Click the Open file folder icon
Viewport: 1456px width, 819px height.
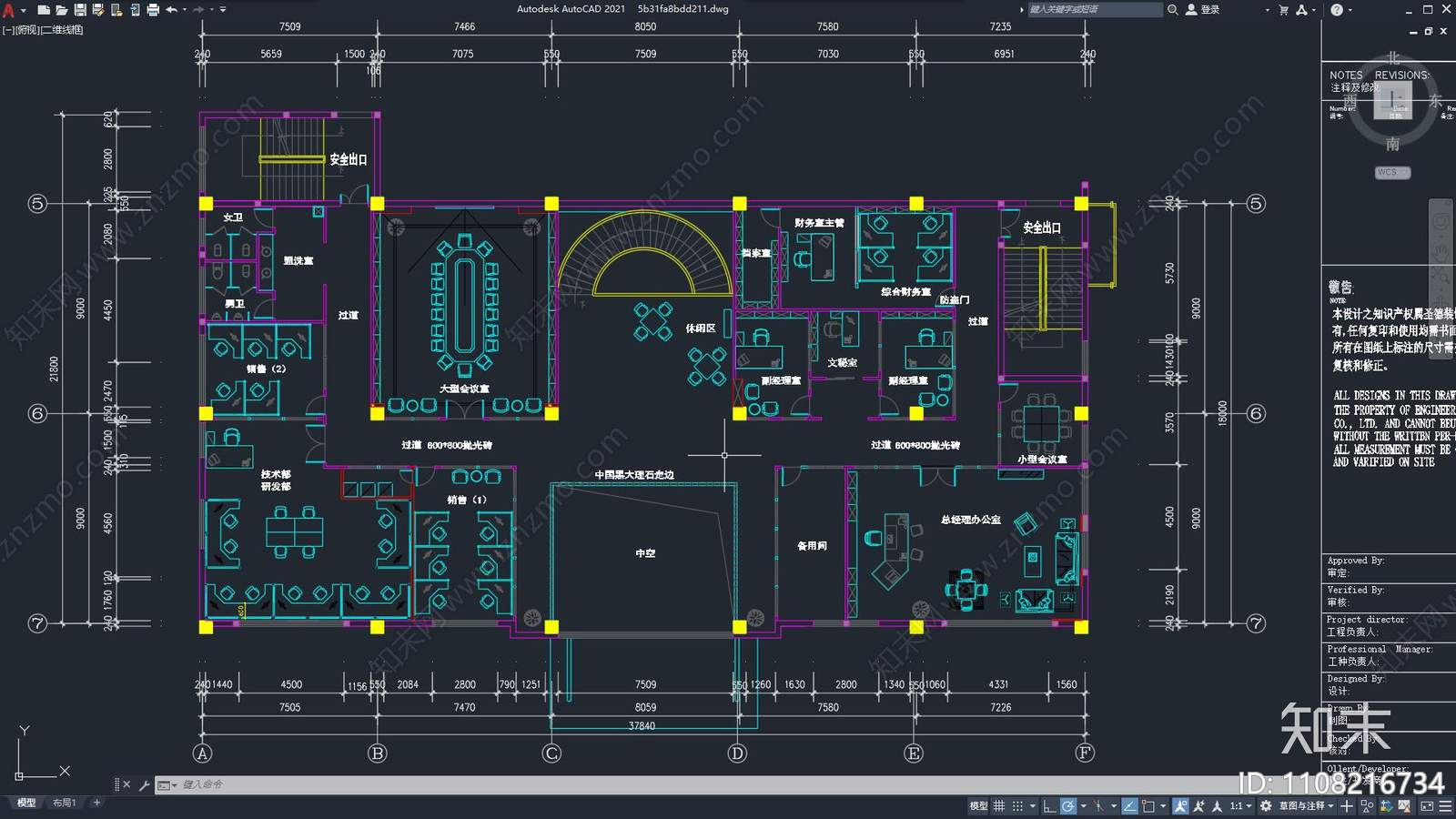coord(62,10)
